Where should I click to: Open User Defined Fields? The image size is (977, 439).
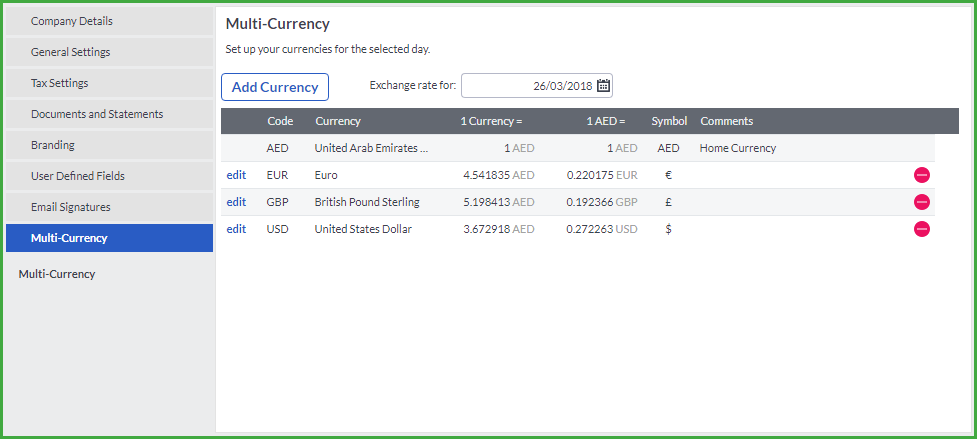(x=109, y=176)
